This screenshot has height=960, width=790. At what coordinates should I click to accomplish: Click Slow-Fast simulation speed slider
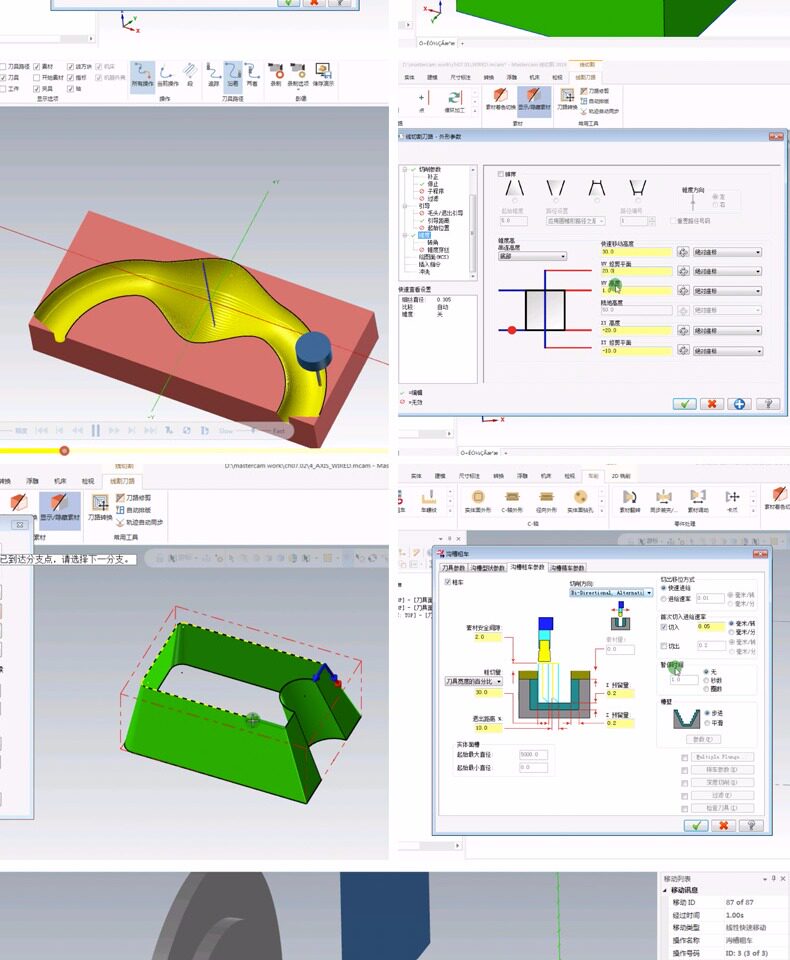251,431
